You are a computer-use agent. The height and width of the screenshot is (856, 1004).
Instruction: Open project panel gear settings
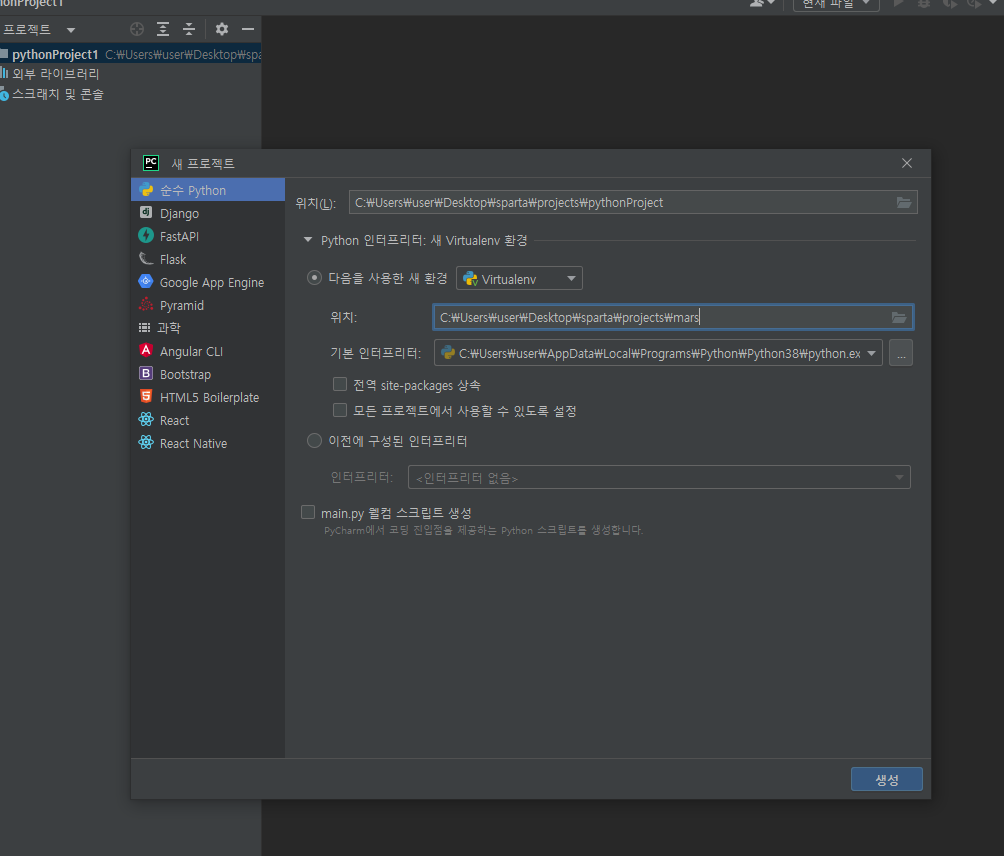pyautogui.click(x=222, y=29)
